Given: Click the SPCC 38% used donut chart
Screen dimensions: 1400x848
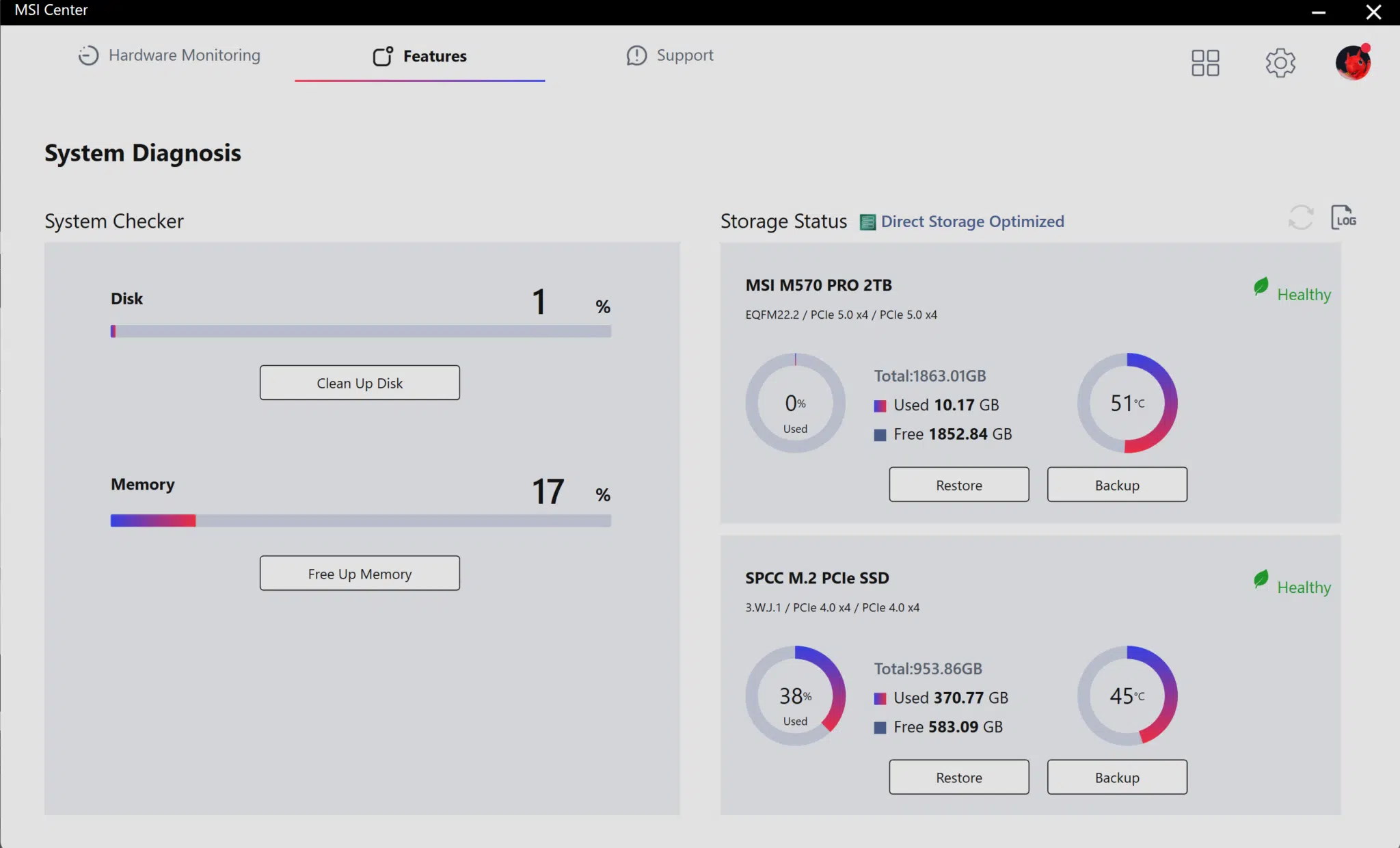Looking at the screenshot, I should pyautogui.click(x=796, y=696).
